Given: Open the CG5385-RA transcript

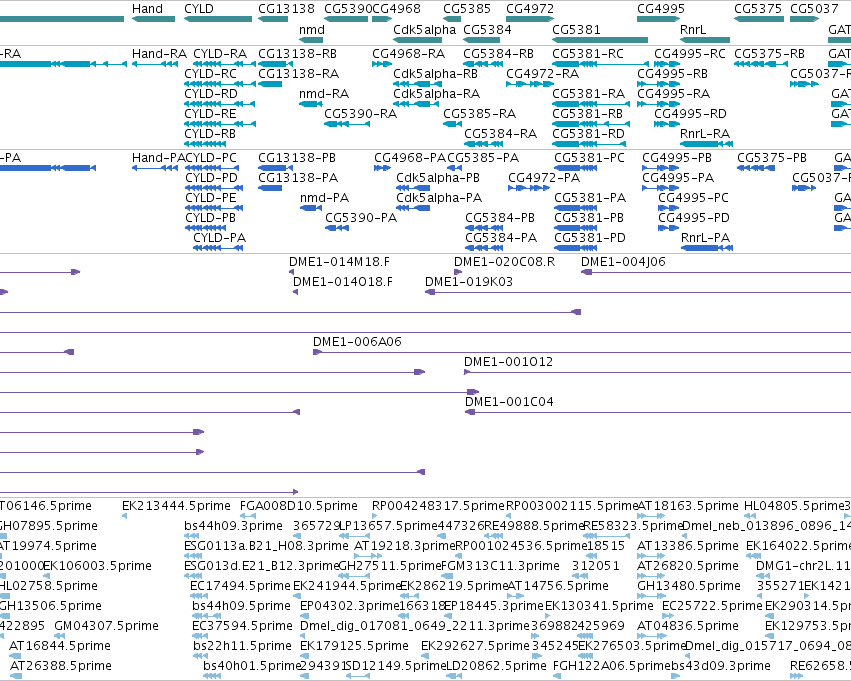Looking at the screenshot, I should pyautogui.click(x=453, y=124).
